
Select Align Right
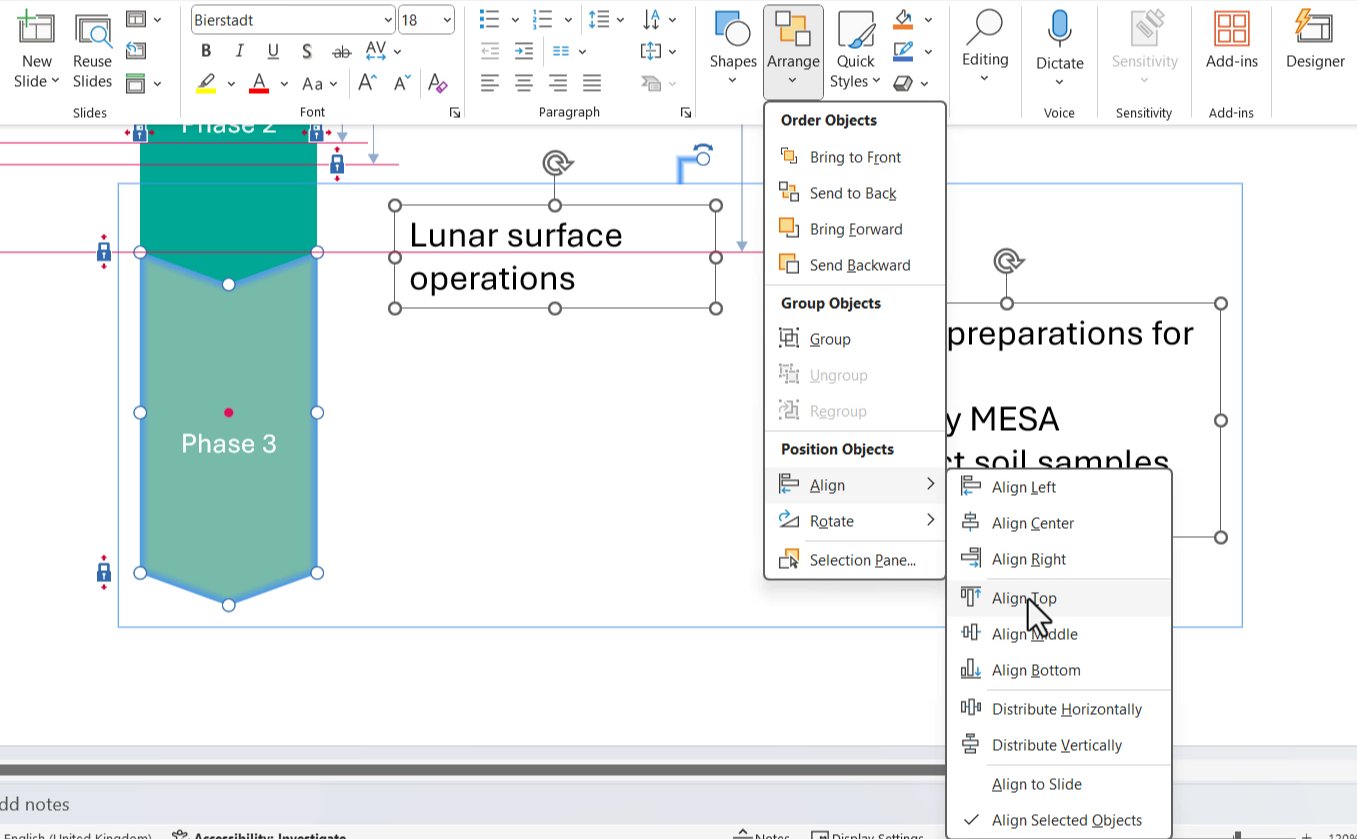(x=1059, y=559)
